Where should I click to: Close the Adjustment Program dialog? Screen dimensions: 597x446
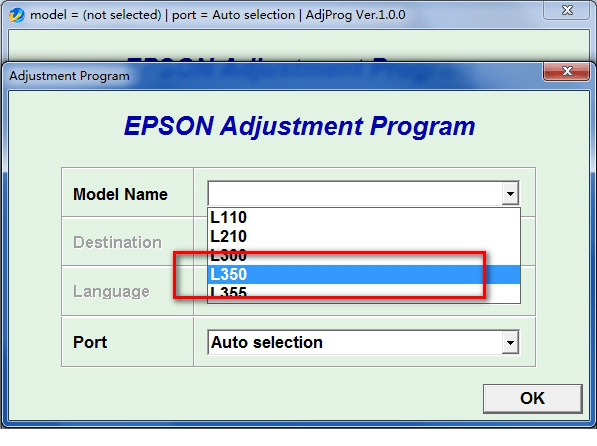coord(567,71)
